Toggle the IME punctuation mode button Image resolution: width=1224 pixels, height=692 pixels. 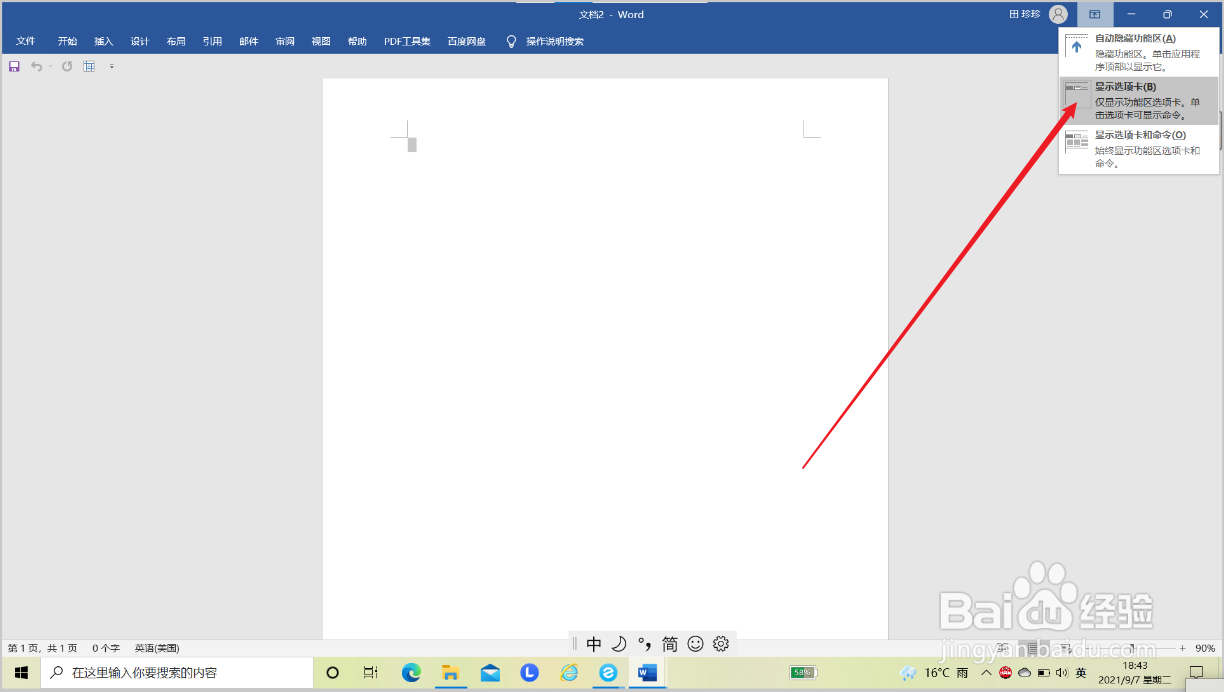click(645, 644)
